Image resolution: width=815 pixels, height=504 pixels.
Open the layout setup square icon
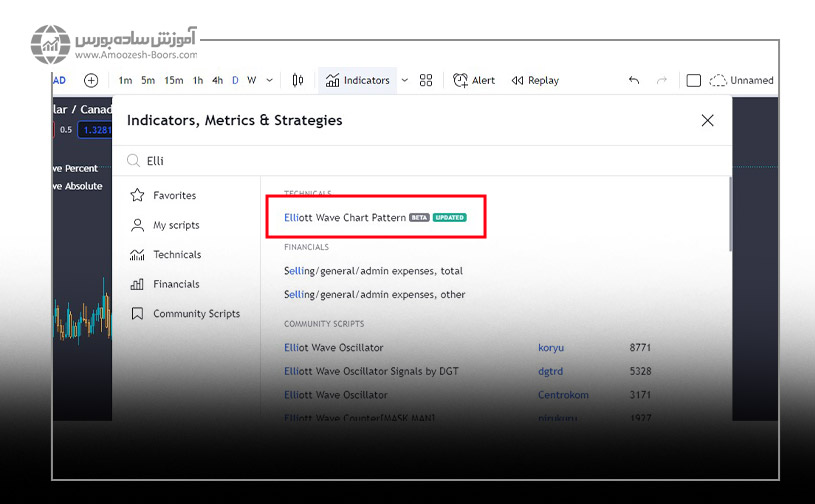tap(693, 80)
